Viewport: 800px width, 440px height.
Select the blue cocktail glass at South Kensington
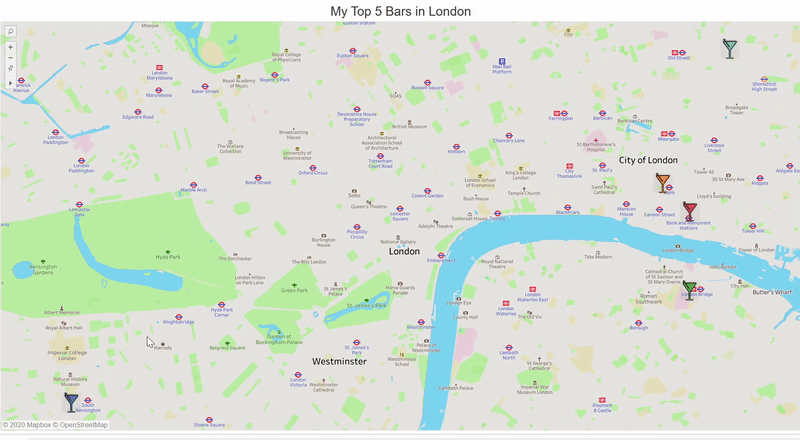pos(71,402)
